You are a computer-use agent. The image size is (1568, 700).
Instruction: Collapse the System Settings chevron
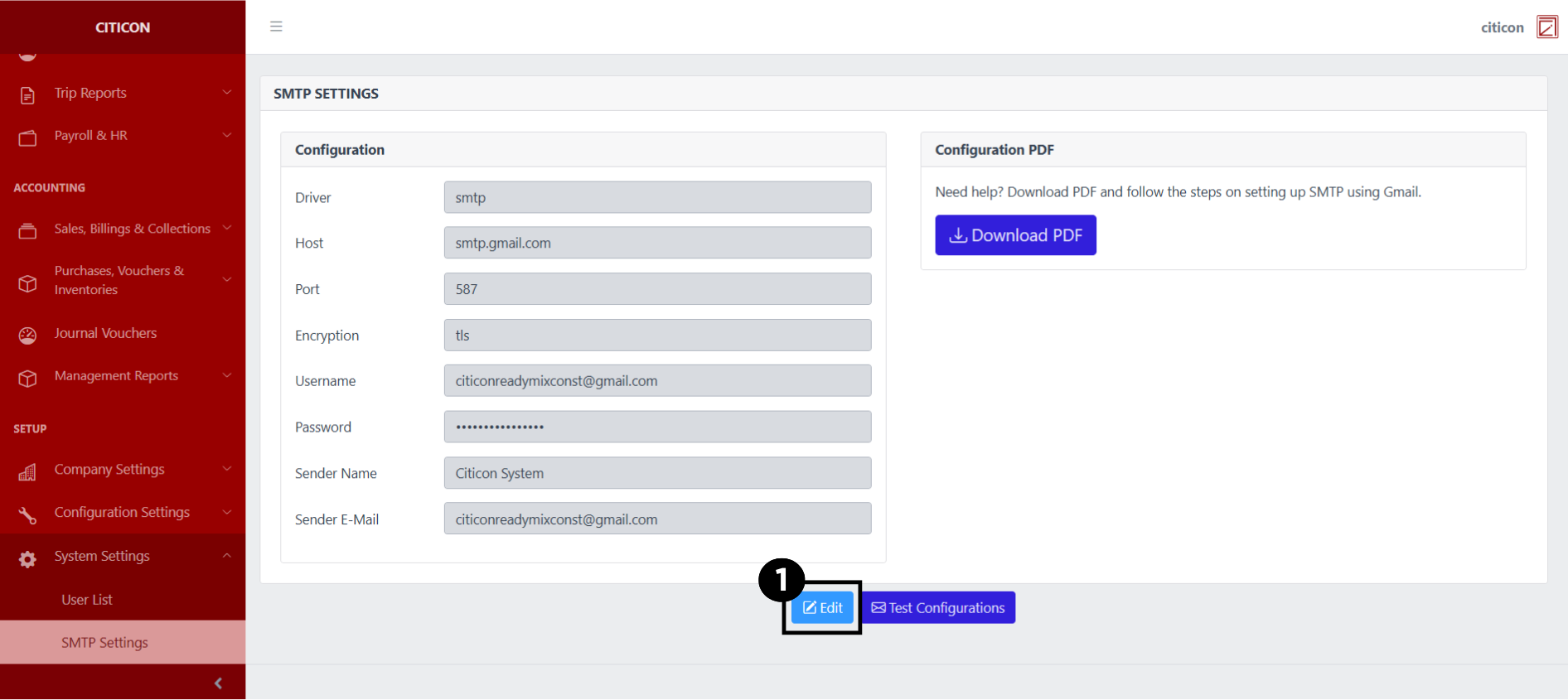click(226, 555)
